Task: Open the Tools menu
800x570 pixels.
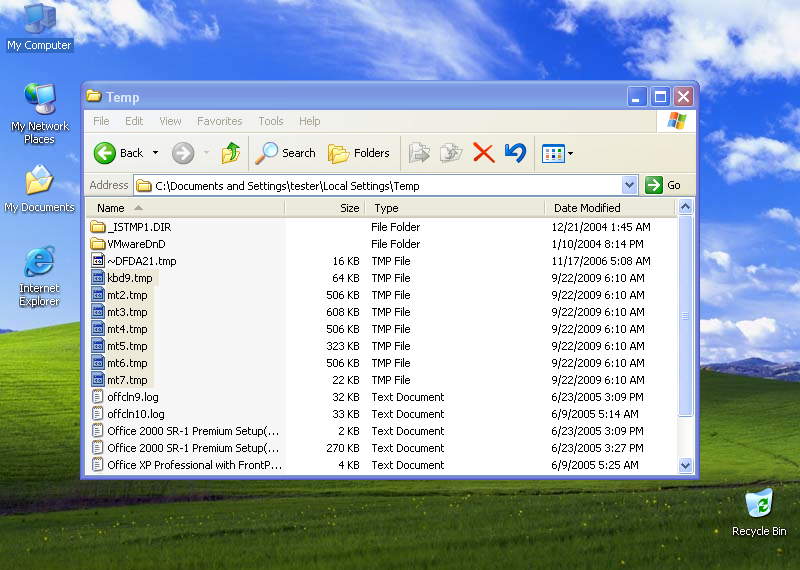Action: [271, 121]
